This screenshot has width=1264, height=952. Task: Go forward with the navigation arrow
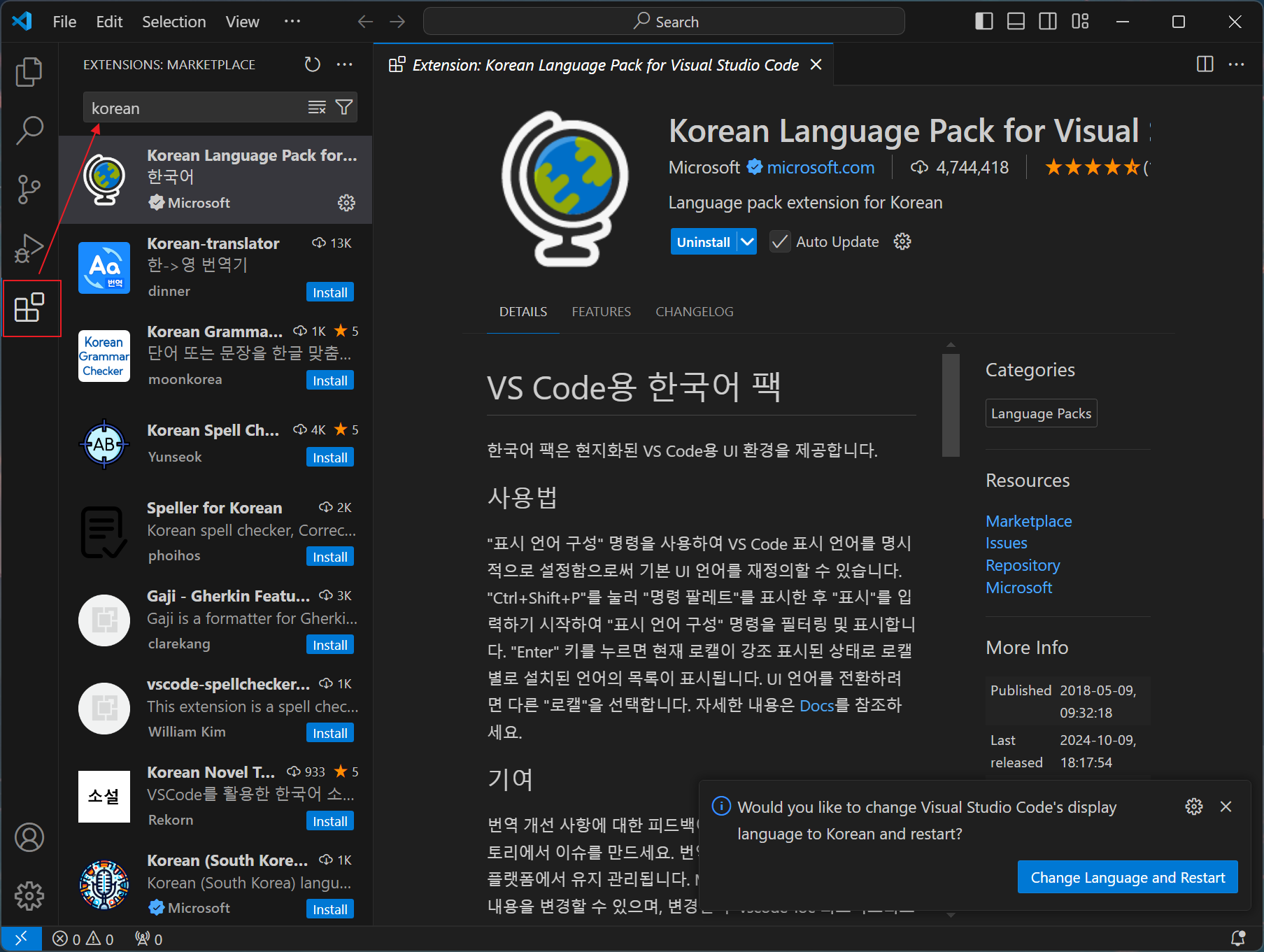point(397,22)
